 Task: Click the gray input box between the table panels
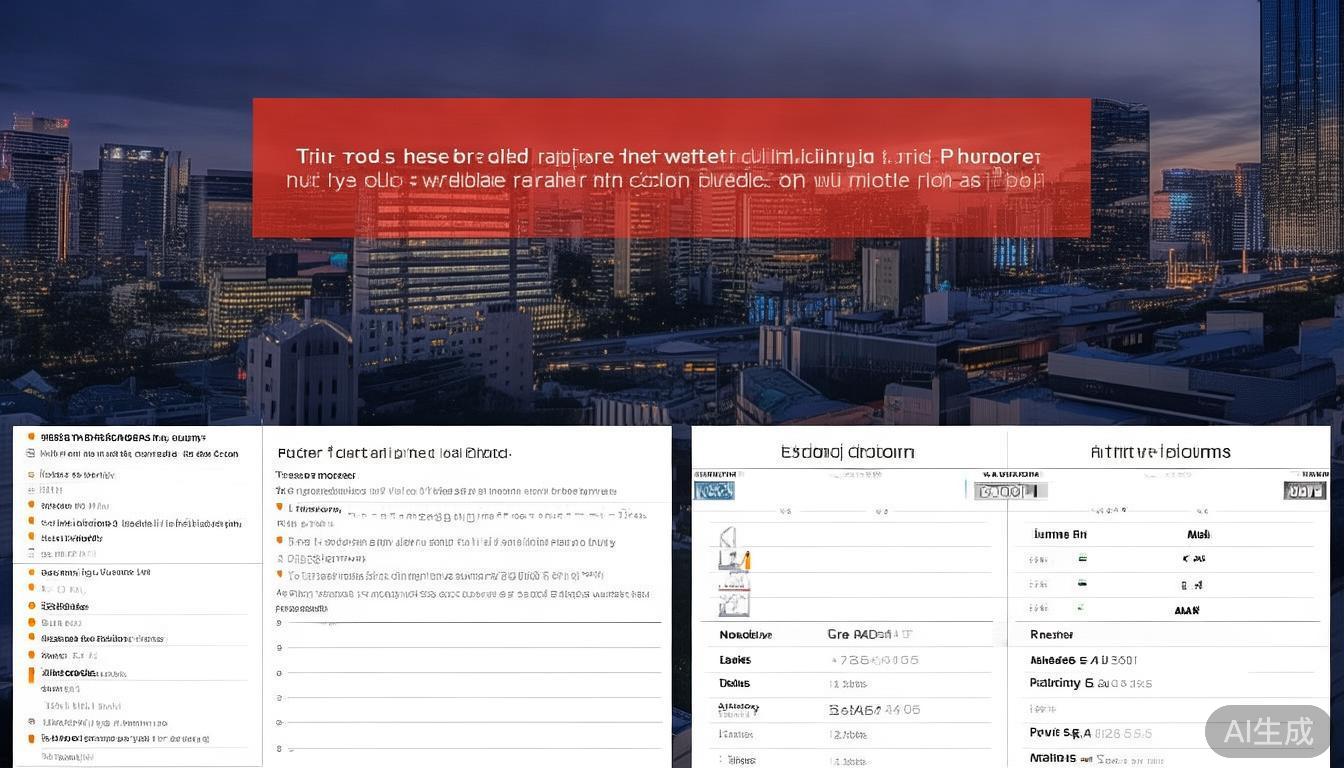[1010, 490]
